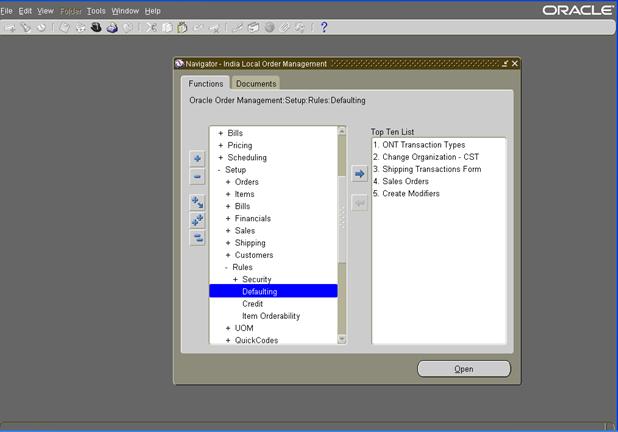
Task: Select the Credit tree item
Action: pyautogui.click(x=253, y=304)
